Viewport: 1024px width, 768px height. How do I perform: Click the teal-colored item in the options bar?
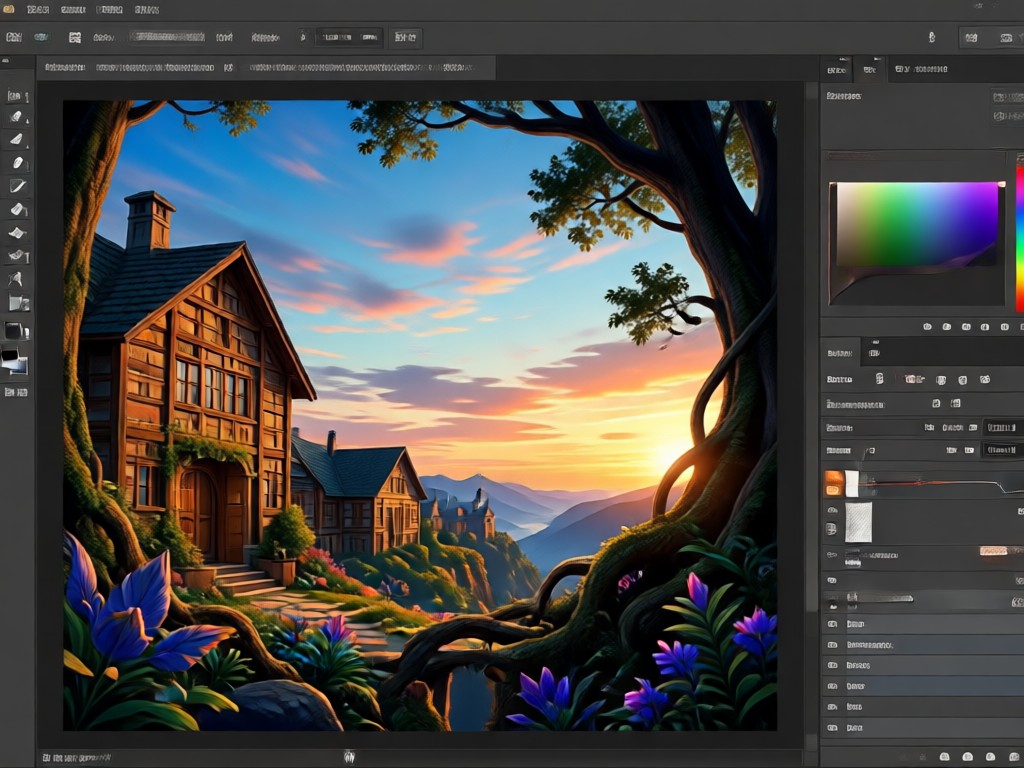click(x=41, y=37)
